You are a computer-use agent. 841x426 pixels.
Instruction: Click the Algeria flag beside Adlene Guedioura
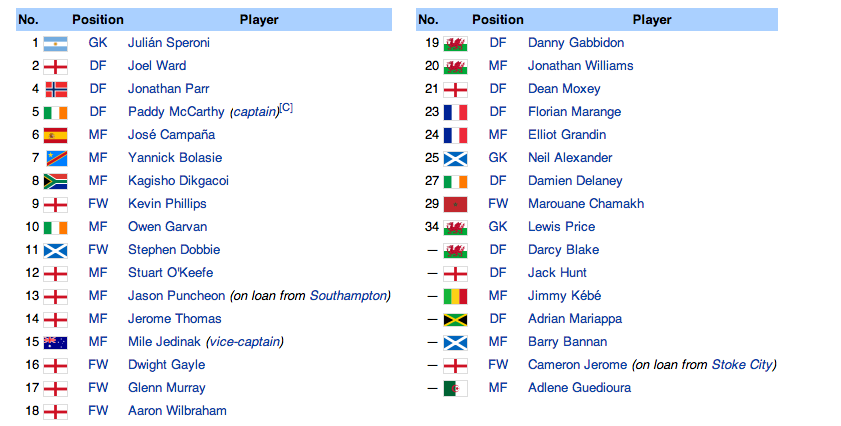(x=455, y=388)
